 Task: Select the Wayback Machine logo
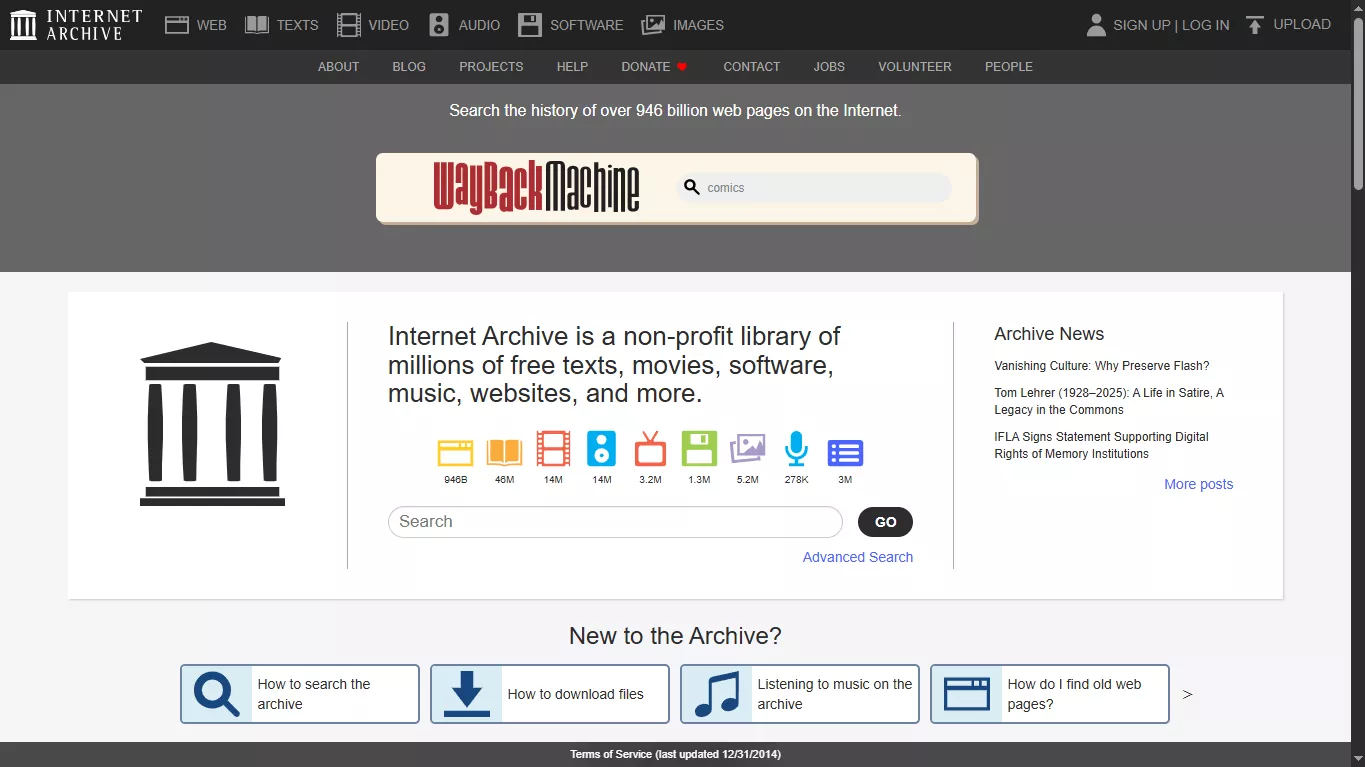pos(536,187)
